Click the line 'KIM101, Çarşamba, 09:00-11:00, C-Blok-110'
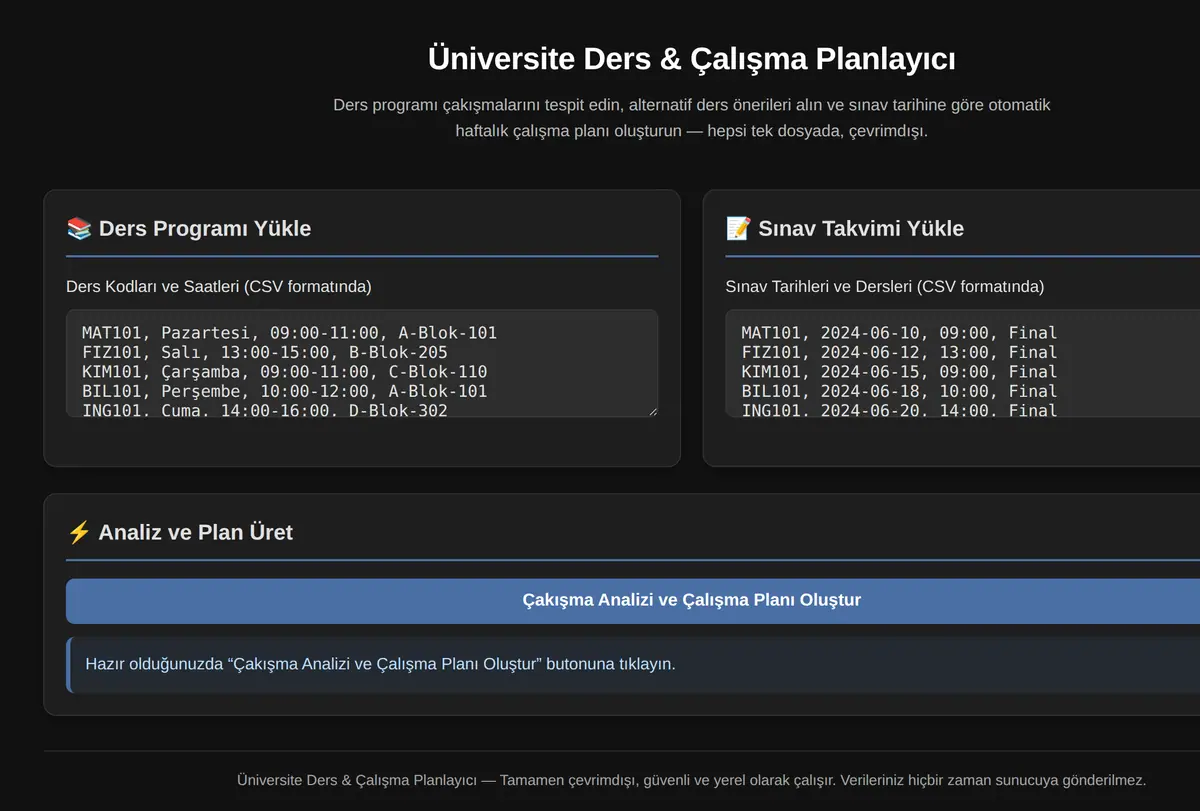The width and height of the screenshot is (1200, 811). (x=284, y=372)
